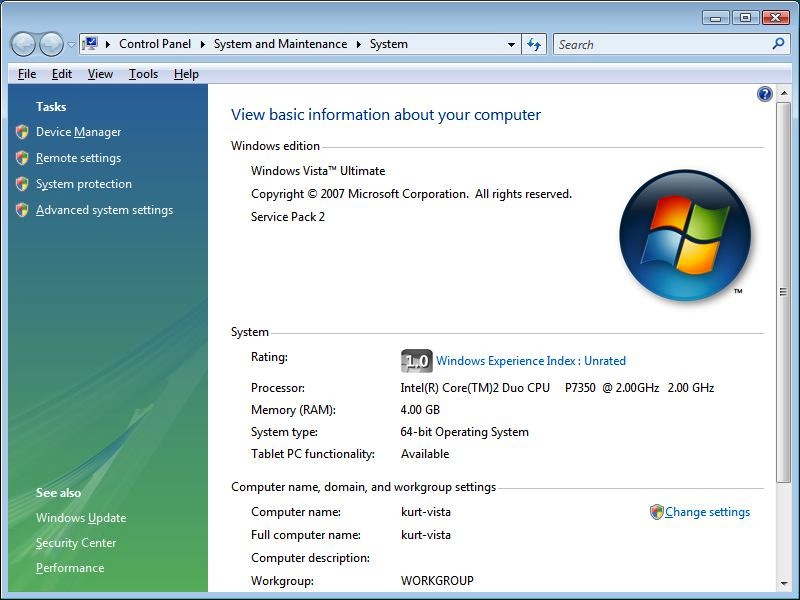
Task: Open the address bar history dropdown
Action: tap(511, 44)
